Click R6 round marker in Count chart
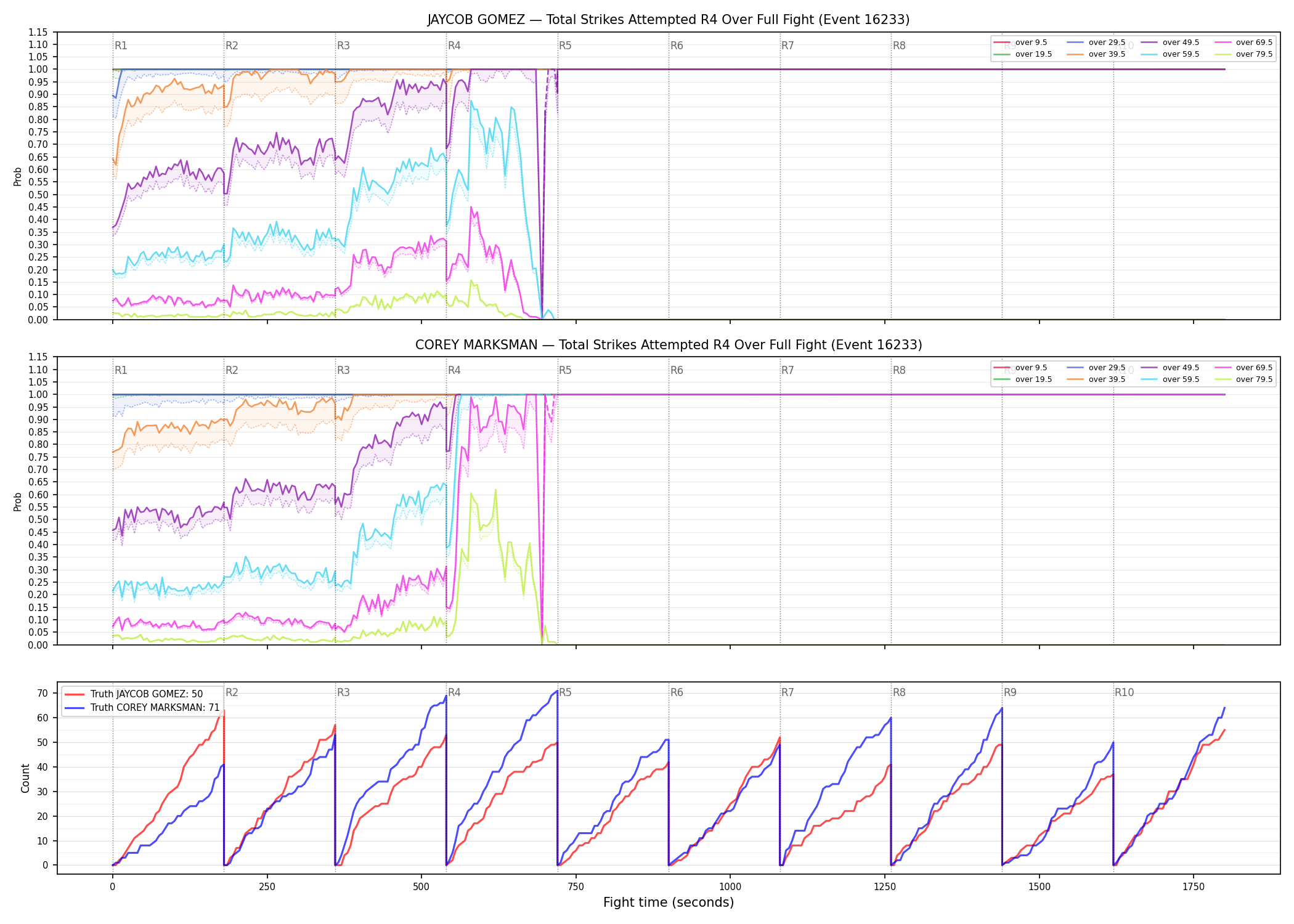The height and width of the screenshot is (924, 1294). (677, 692)
